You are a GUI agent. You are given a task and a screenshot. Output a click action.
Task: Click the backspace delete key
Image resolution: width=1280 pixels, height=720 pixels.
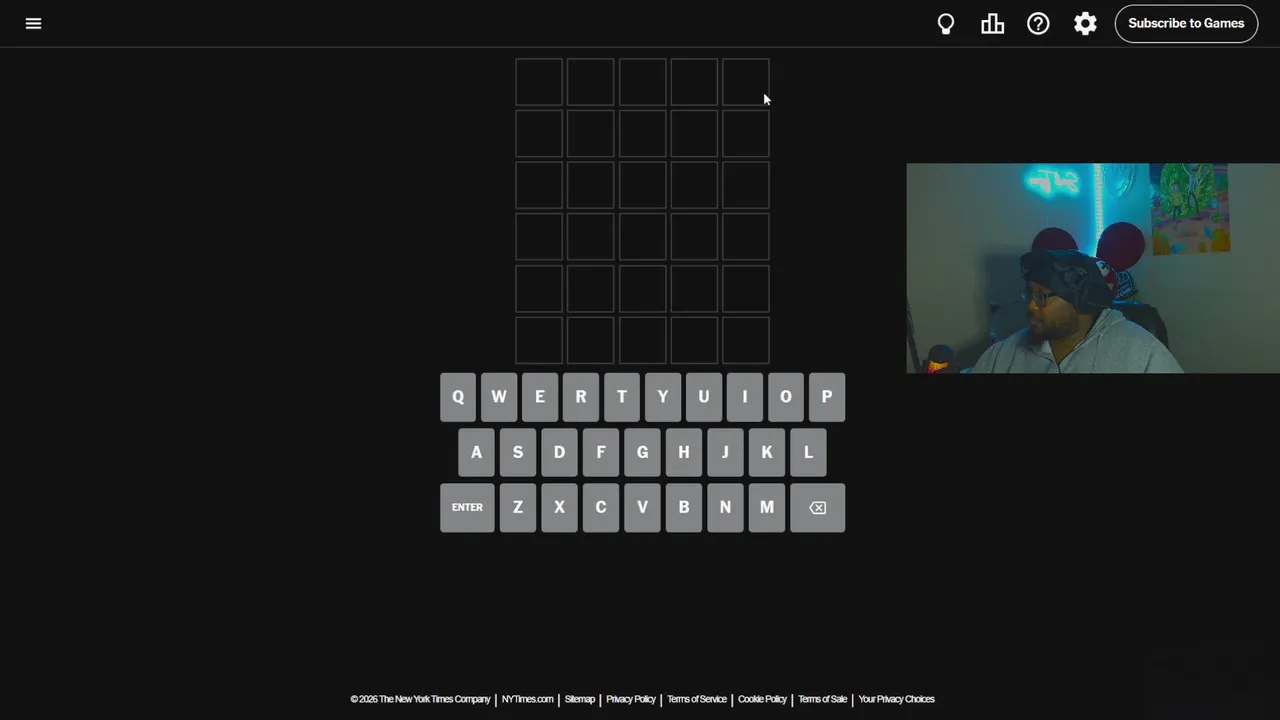point(818,508)
